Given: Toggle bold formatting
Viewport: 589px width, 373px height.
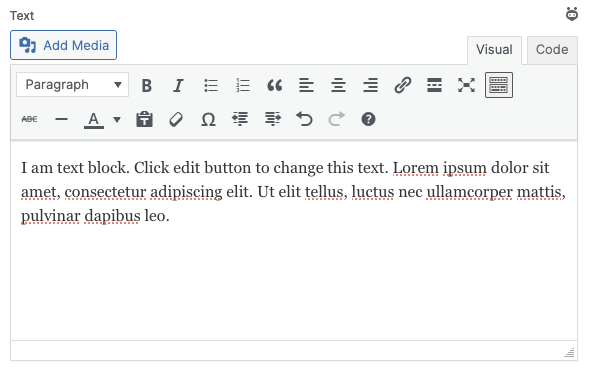Looking at the screenshot, I should point(147,85).
